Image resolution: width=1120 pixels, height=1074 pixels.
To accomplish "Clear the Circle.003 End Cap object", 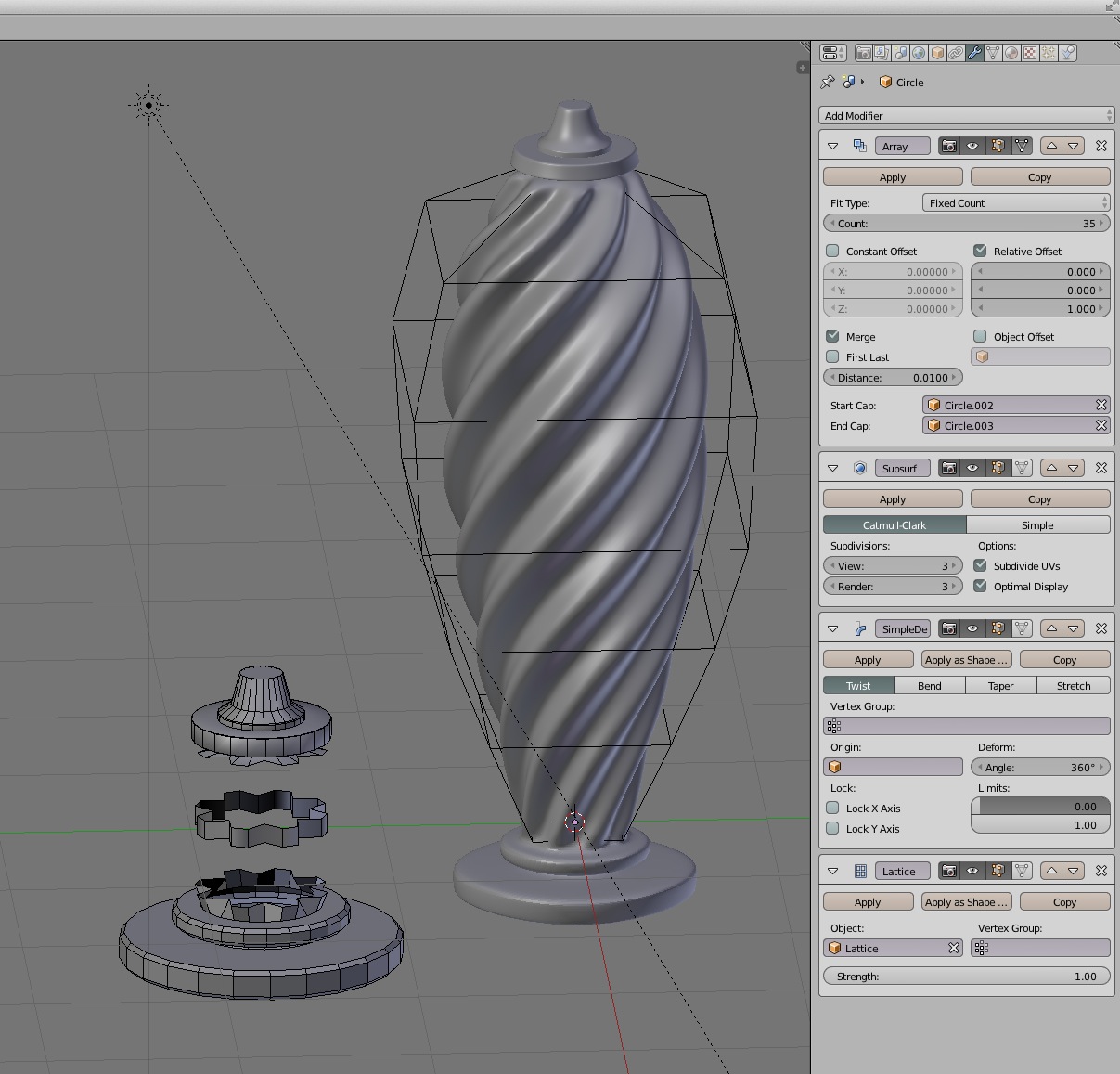I will click(x=1101, y=425).
